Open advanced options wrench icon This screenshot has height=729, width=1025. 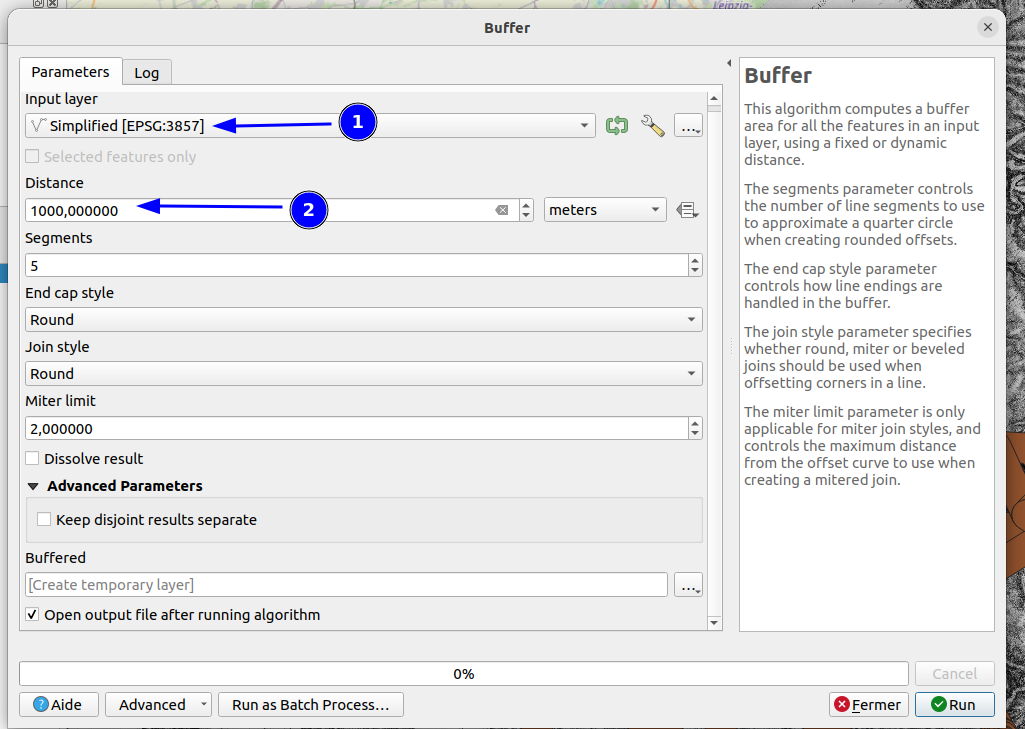(653, 126)
